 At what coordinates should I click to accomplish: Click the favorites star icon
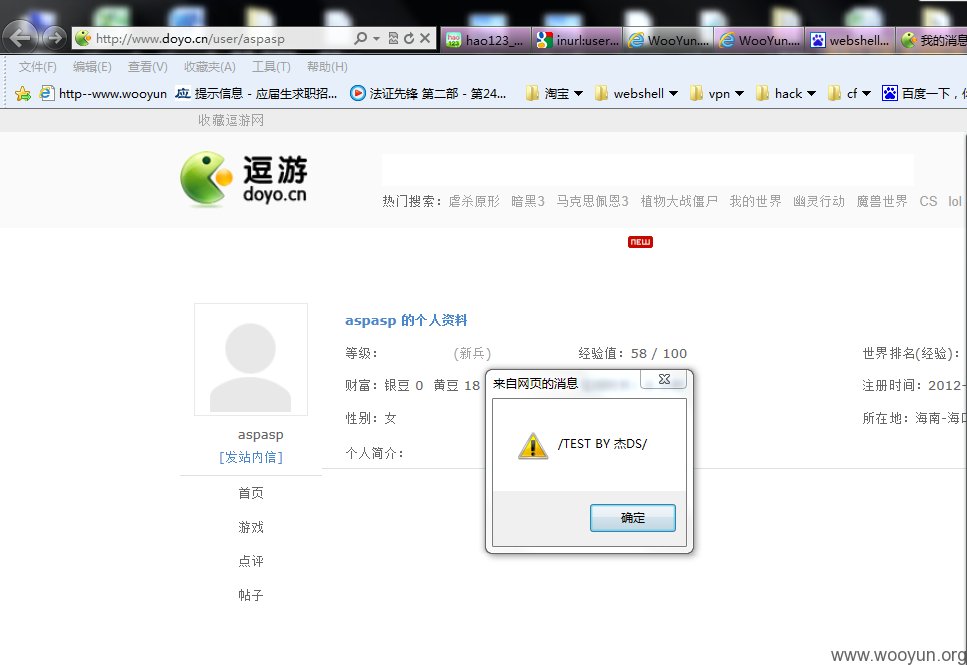(x=23, y=94)
